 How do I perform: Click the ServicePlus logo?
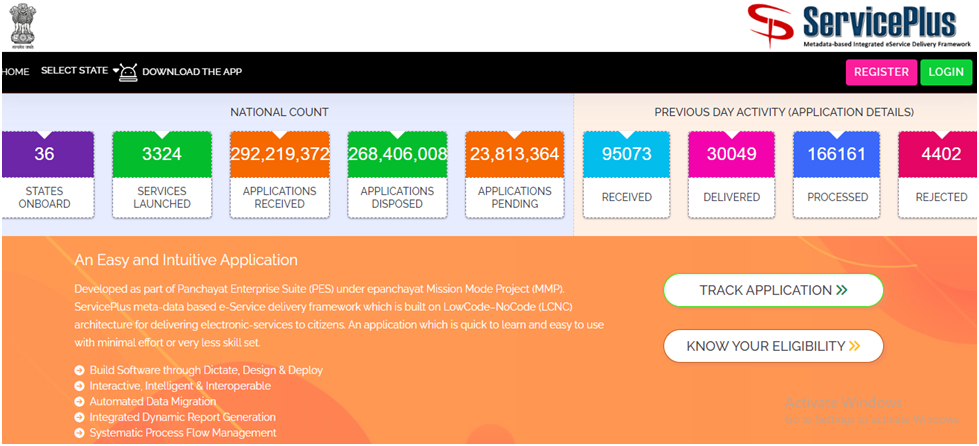point(860,26)
